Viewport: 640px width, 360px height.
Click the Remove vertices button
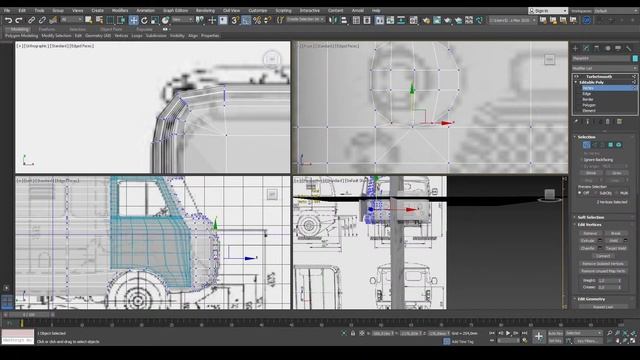click(x=590, y=233)
